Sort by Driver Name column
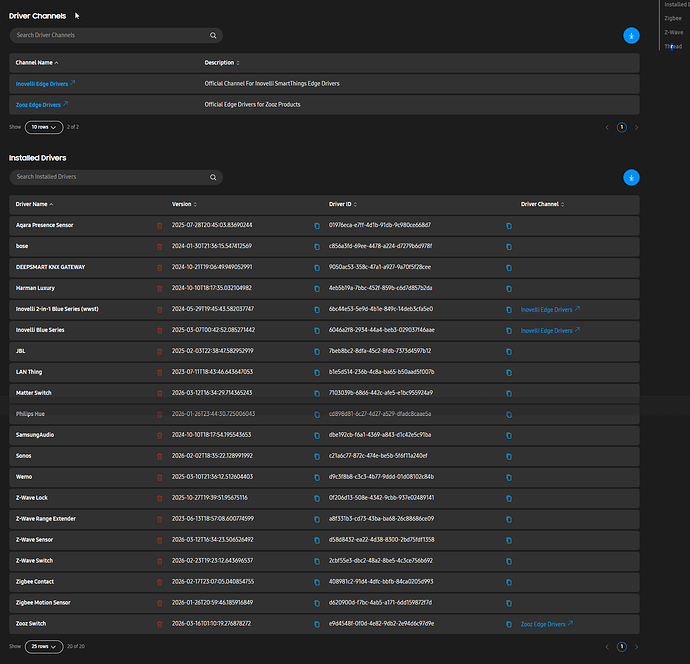Image resolution: width=690 pixels, height=664 pixels. pos(34,204)
